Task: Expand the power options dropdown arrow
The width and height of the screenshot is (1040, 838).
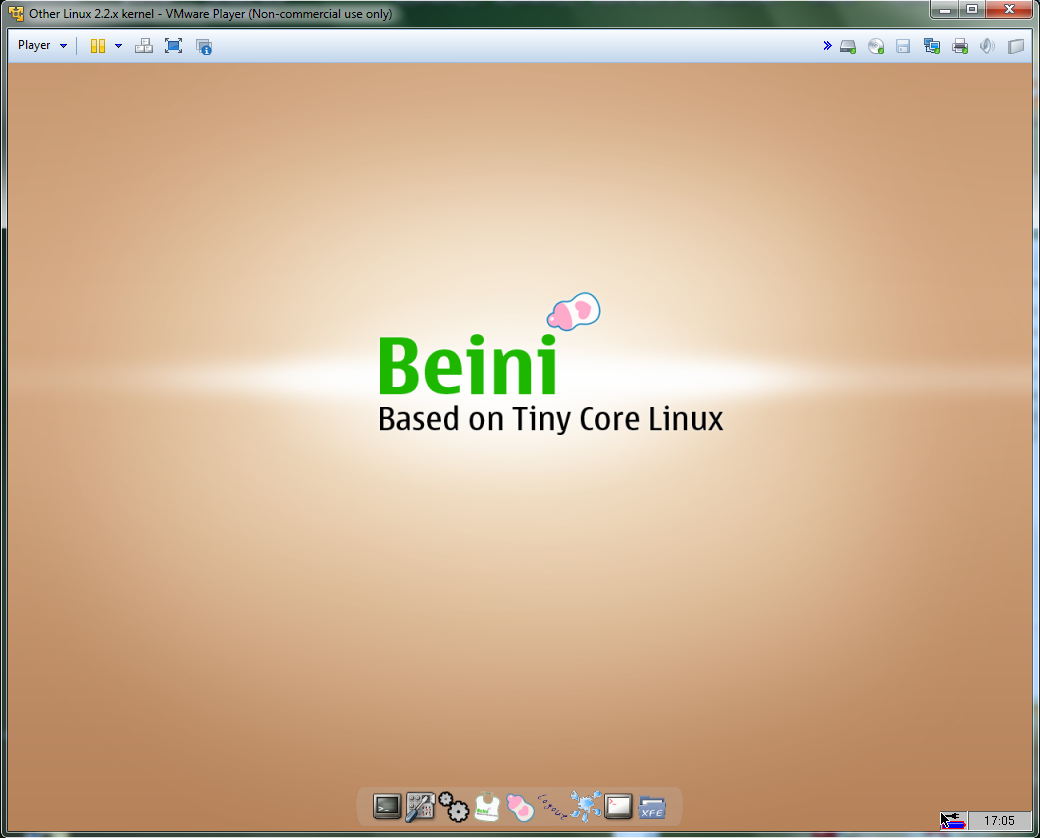Action: [118, 46]
